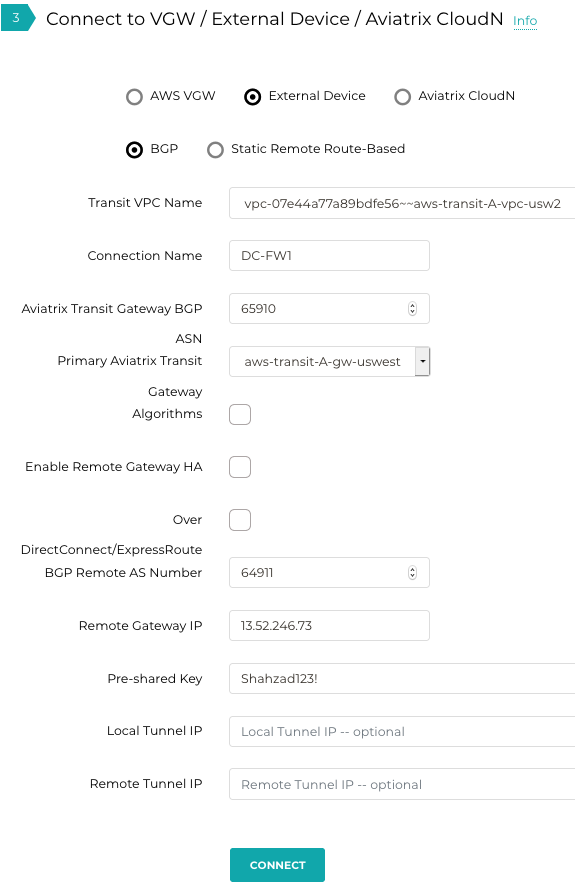
Task: Check the Over DirectConnect/ExpressRoute box
Action: click(240, 520)
